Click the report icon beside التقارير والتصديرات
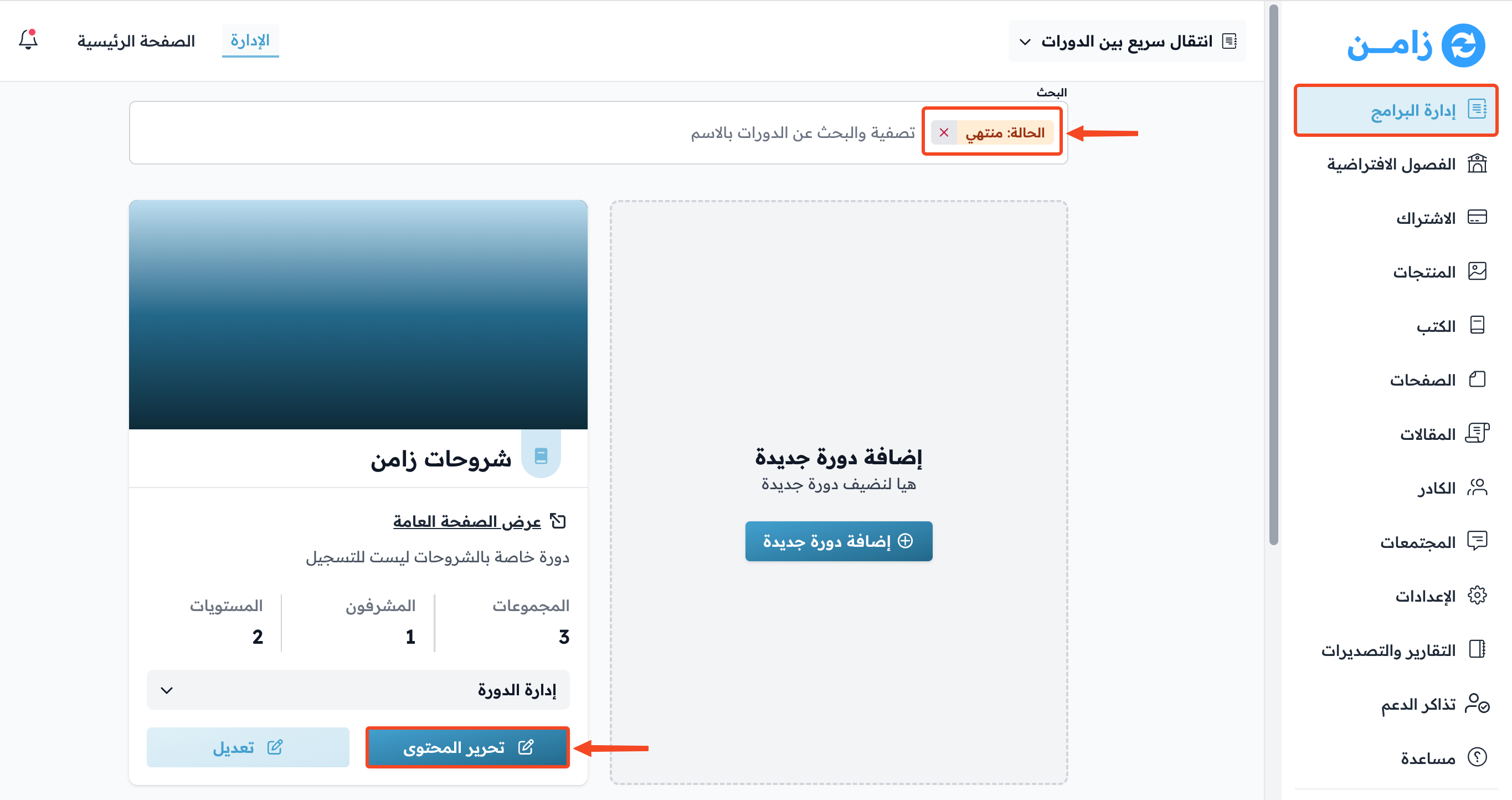This screenshot has width=1512, height=800. coord(1477,649)
